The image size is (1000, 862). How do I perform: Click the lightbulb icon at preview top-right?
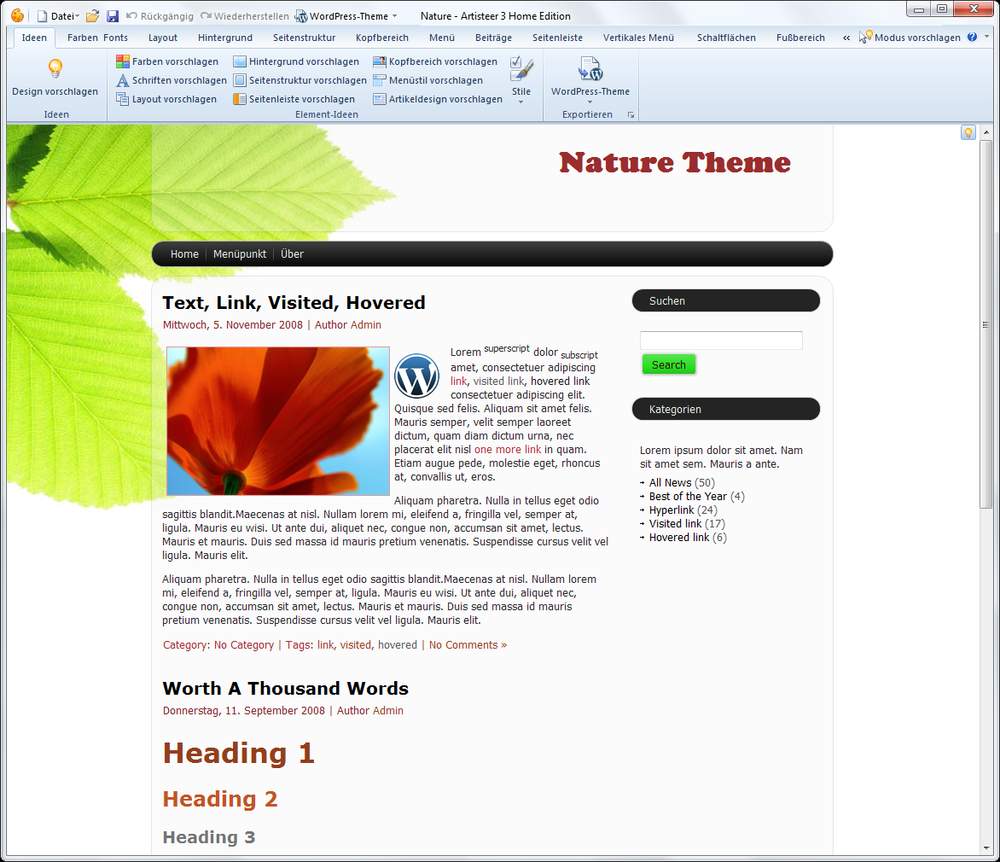click(x=968, y=133)
